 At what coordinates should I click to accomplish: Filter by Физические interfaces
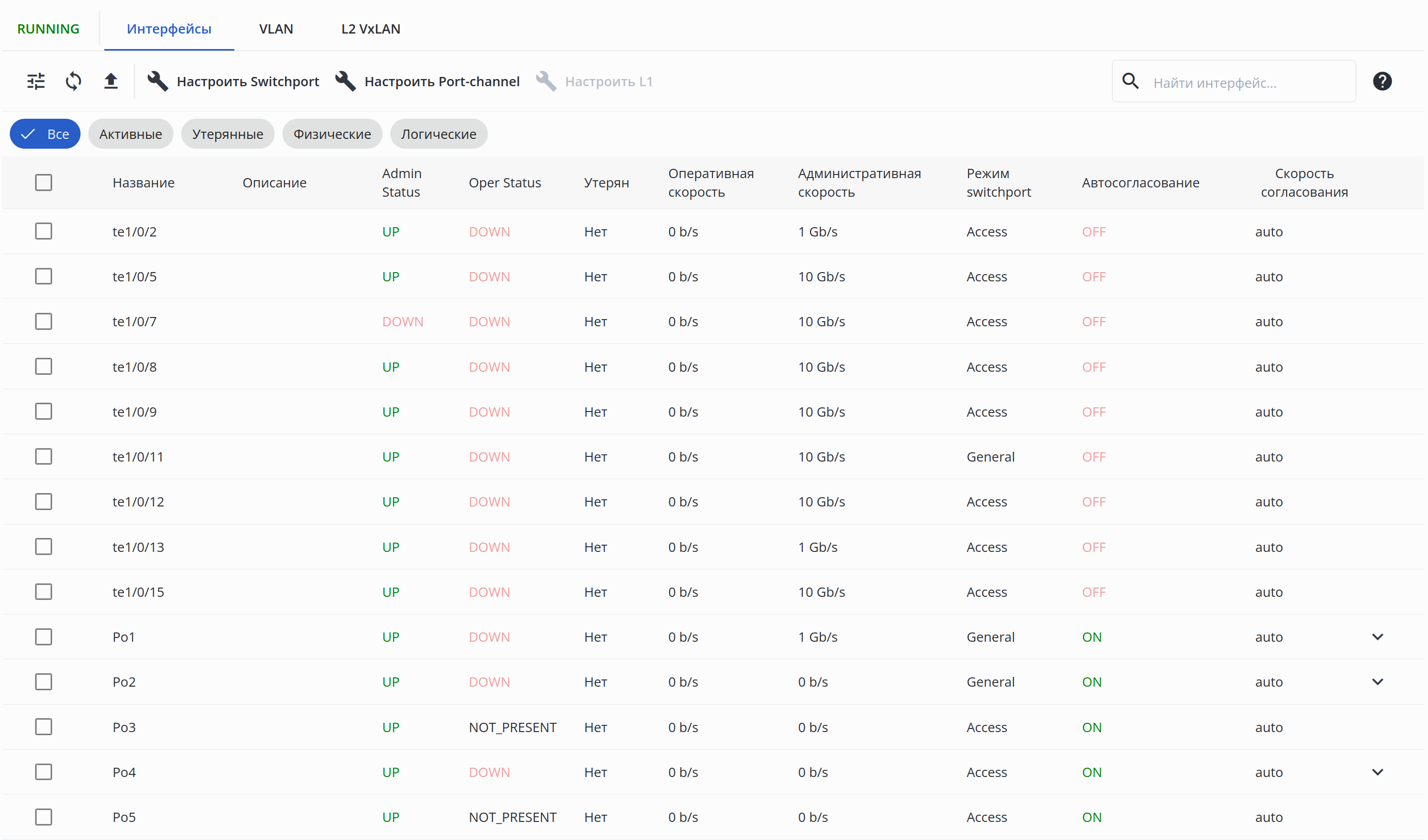pyautogui.click(x=332, y=134)
